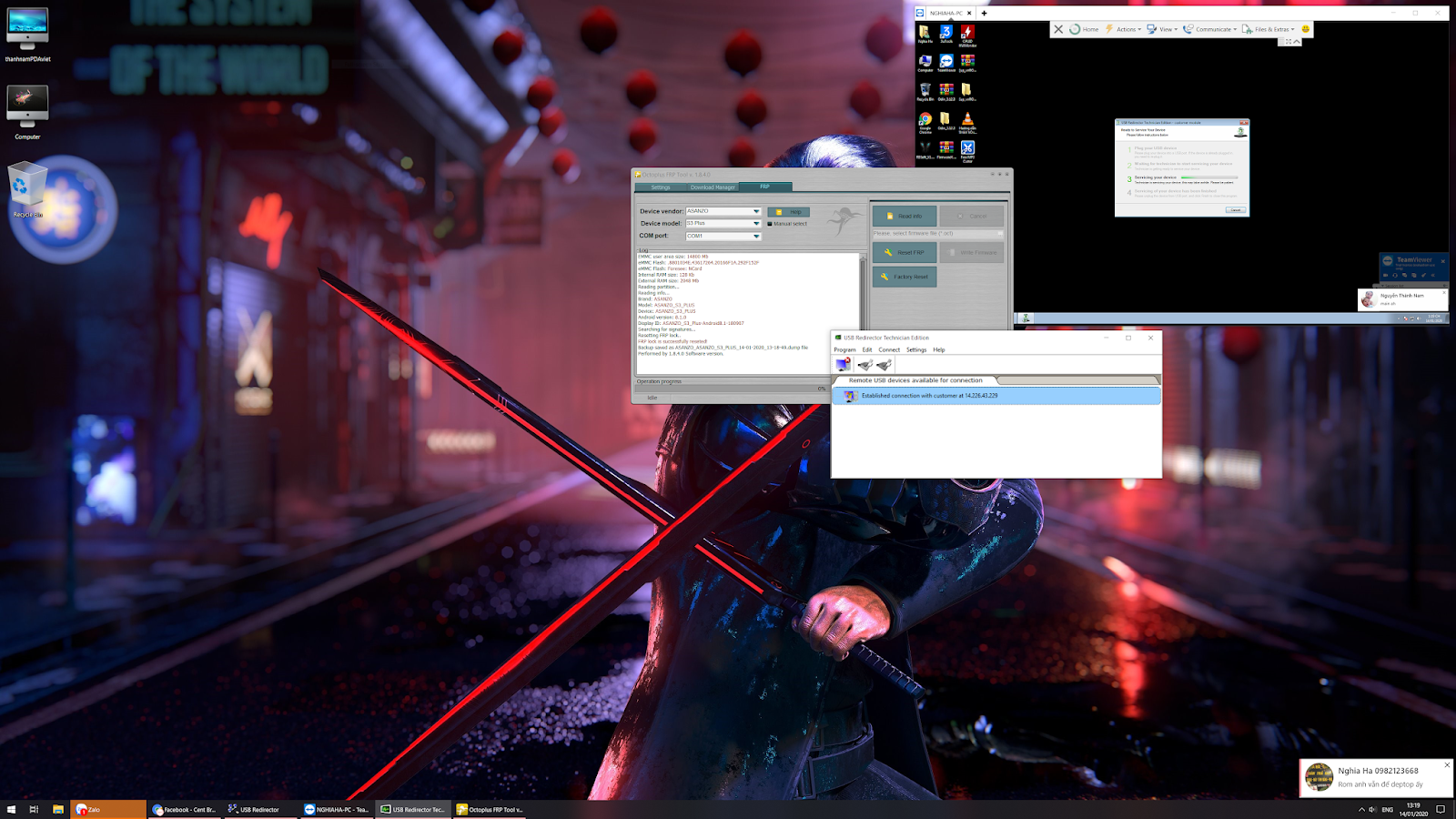Viewport: 1456px width, 819px height.
Task: Open Help menu in USB Redirector
Action: coord(939,349)
